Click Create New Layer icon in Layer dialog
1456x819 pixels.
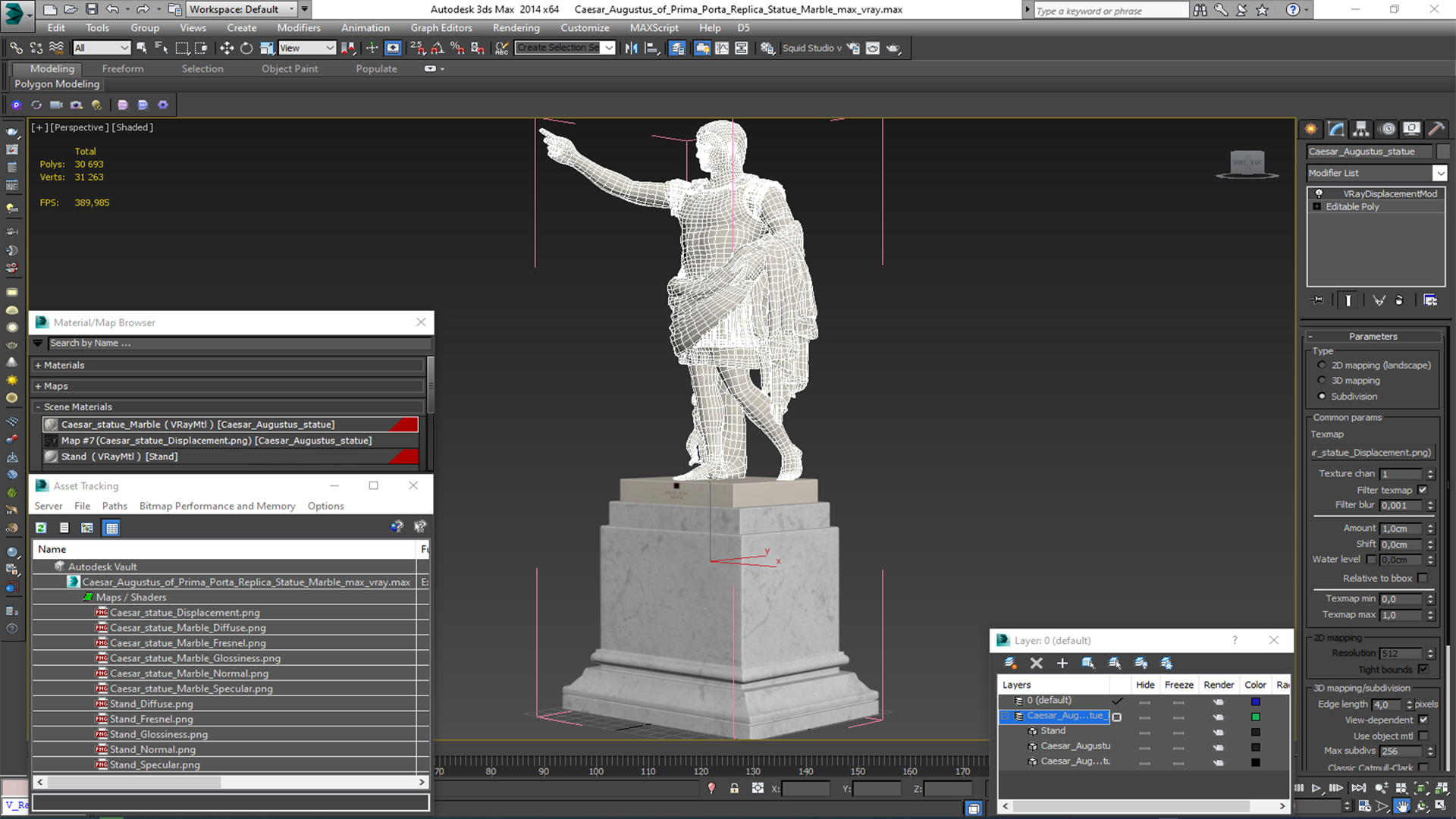tap(1010, 663)
